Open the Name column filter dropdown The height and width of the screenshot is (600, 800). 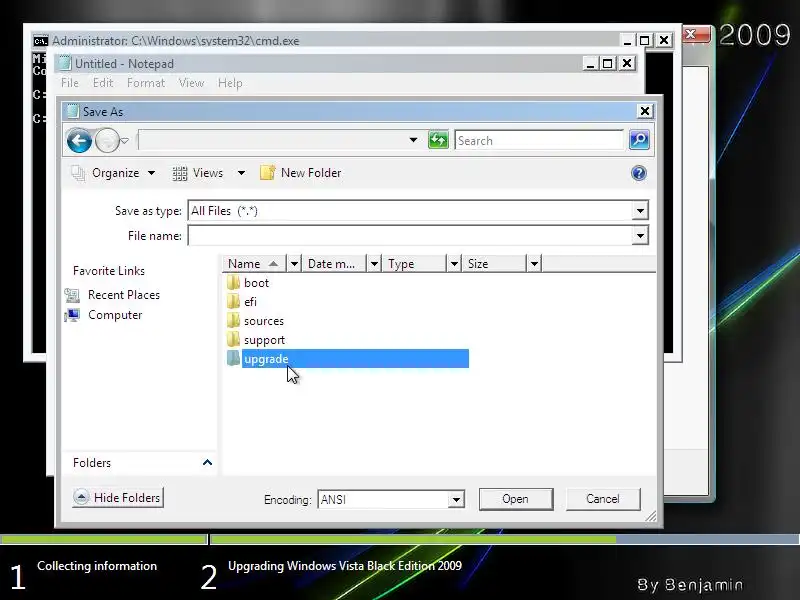[294, 264]
